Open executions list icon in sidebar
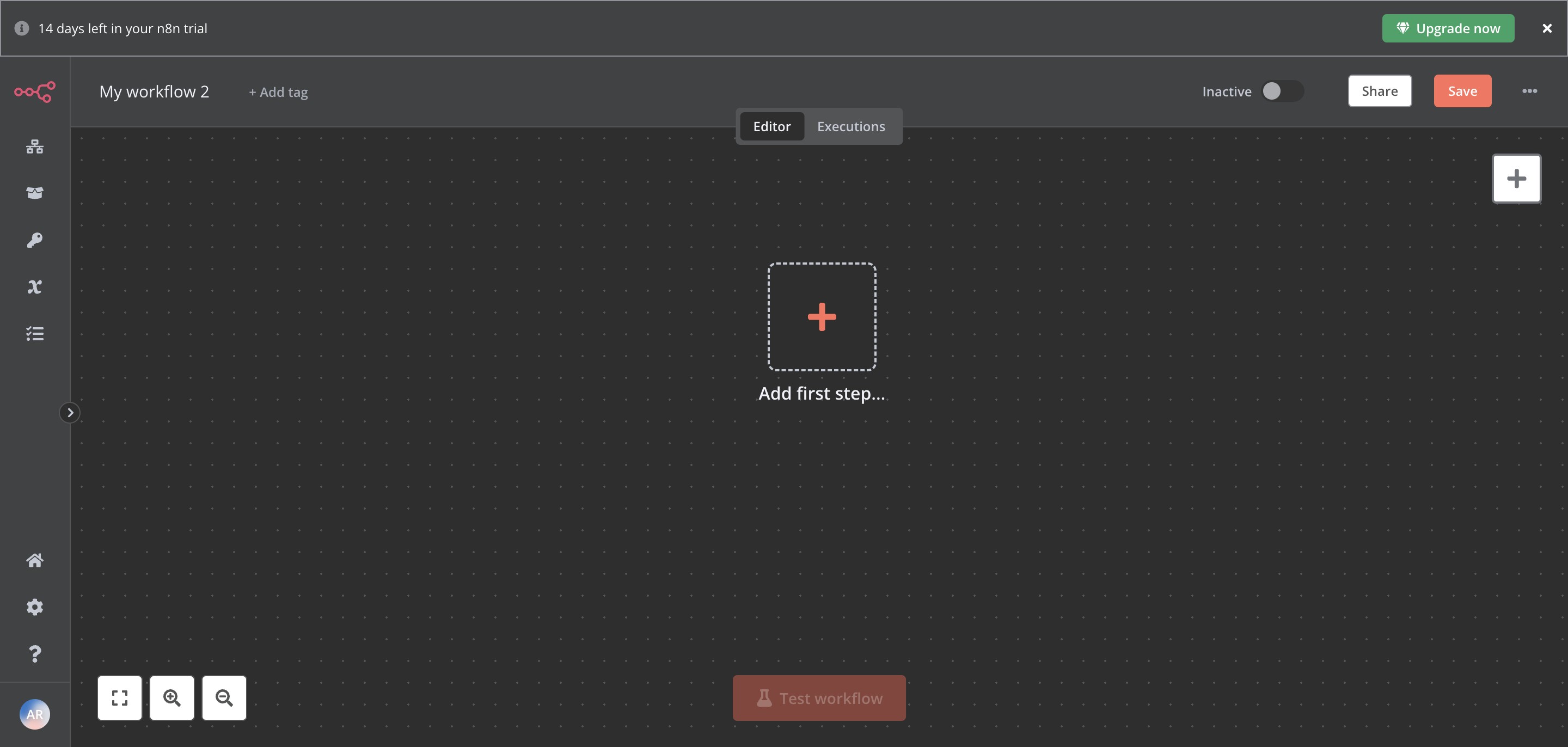The width and height of the screenshot is (1568, 747). coord(35,334)
